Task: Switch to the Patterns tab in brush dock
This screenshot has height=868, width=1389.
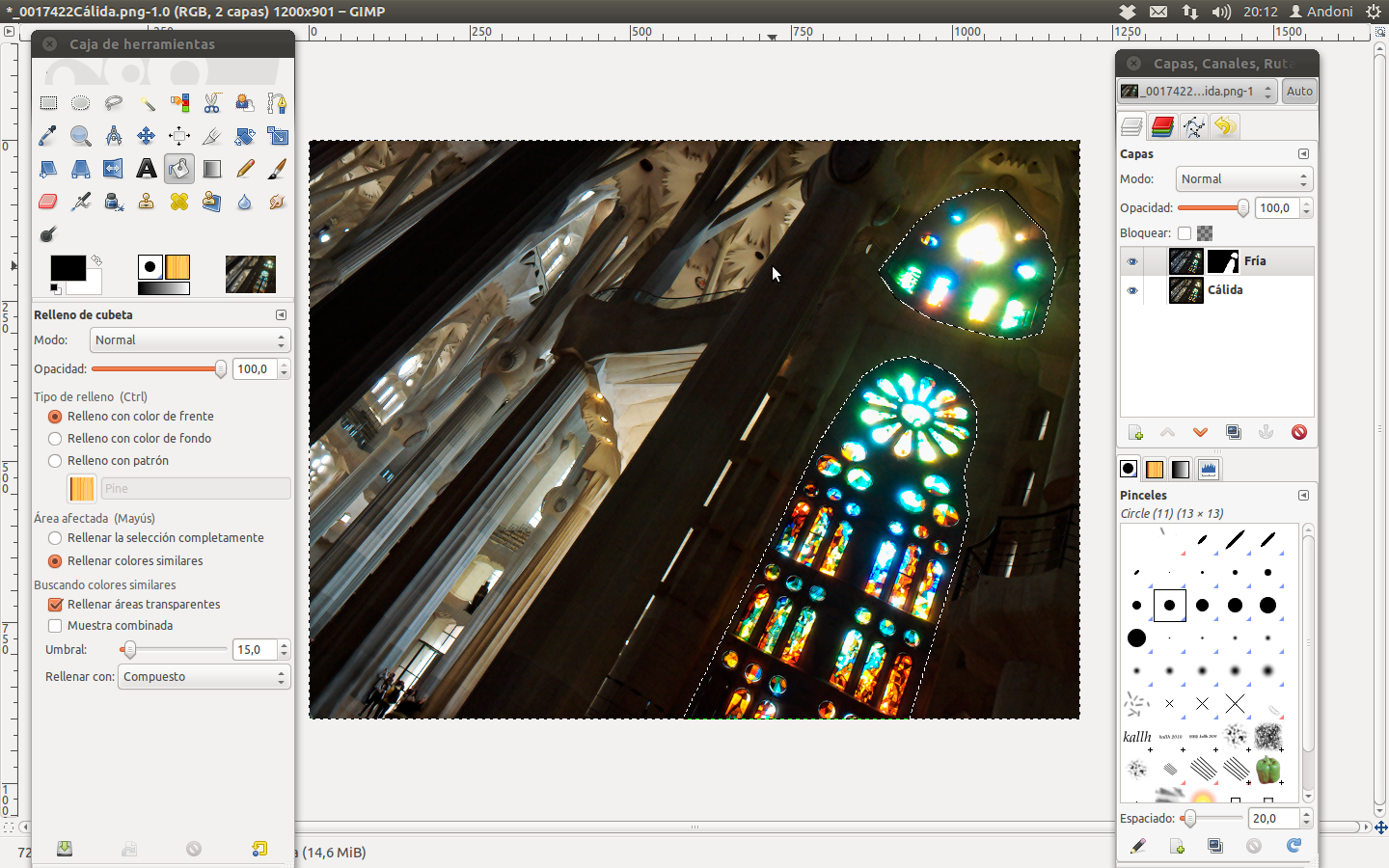Action: coord(1155,470)
